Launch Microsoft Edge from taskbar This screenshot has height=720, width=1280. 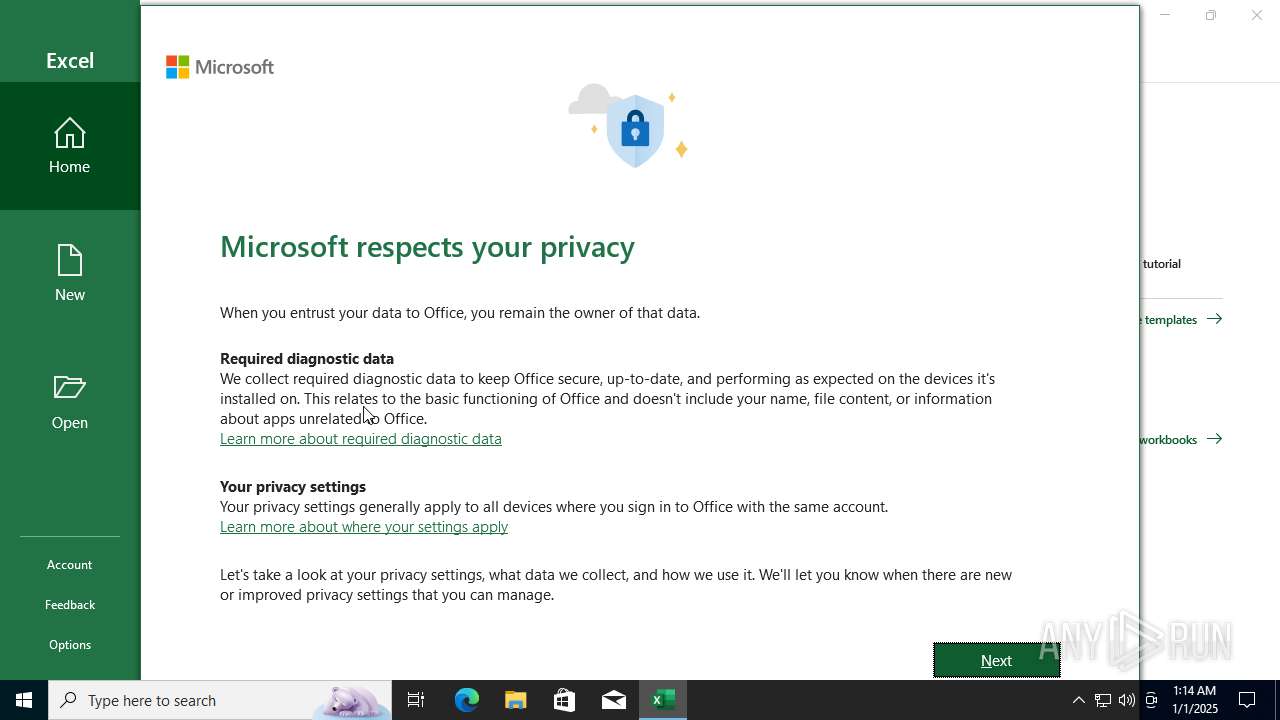point(466,700)
